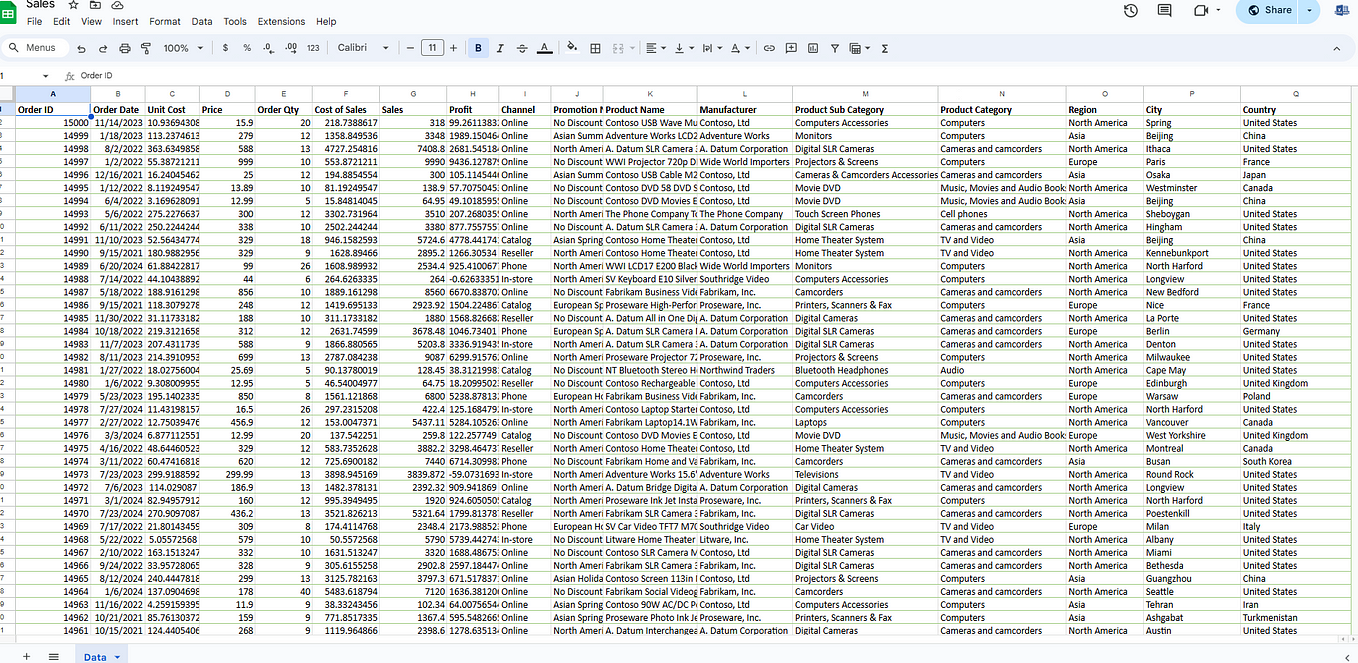Increase font size with plus button

pos(454,48)
